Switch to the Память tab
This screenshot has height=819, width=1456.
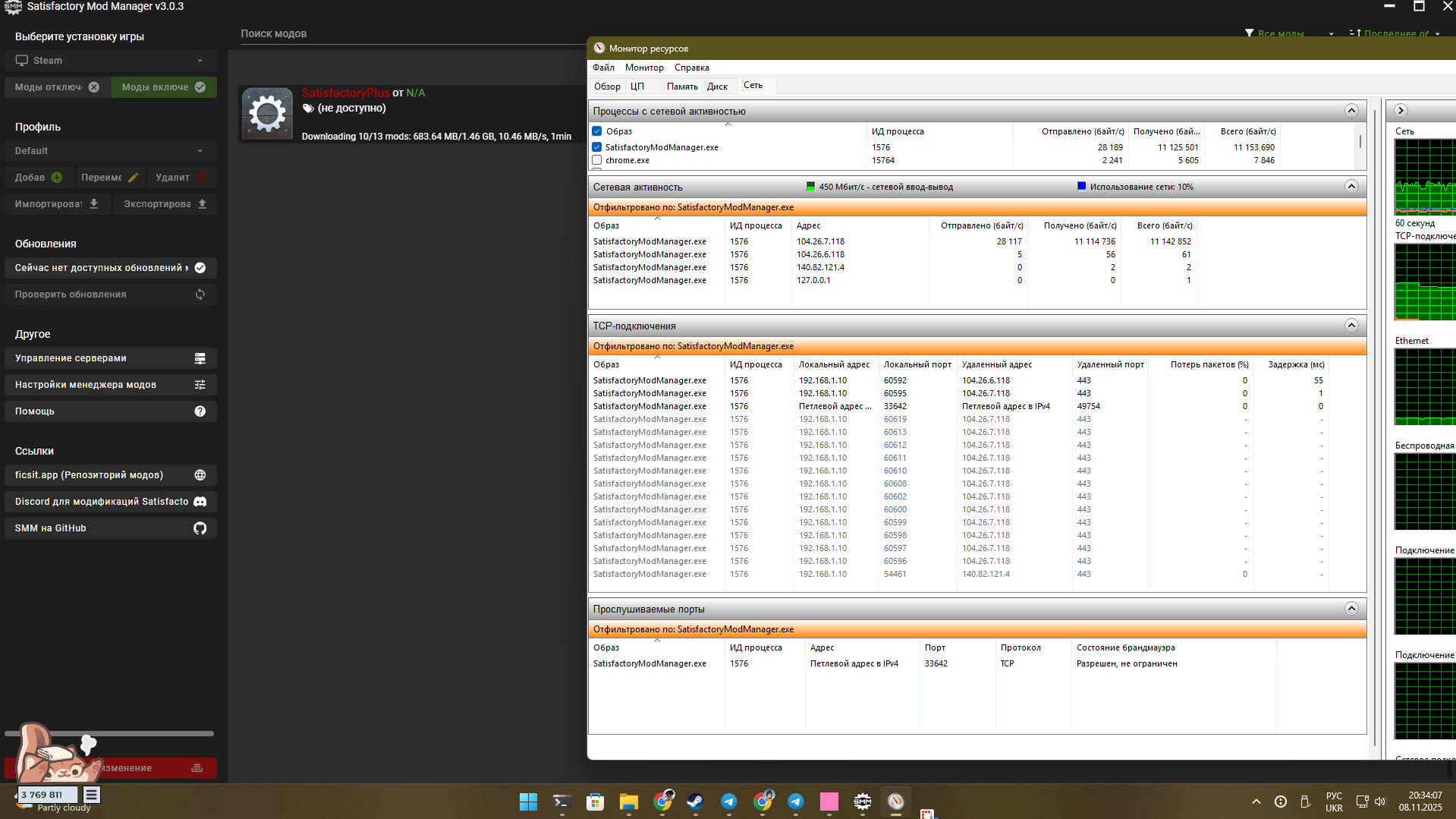point(681,87)
